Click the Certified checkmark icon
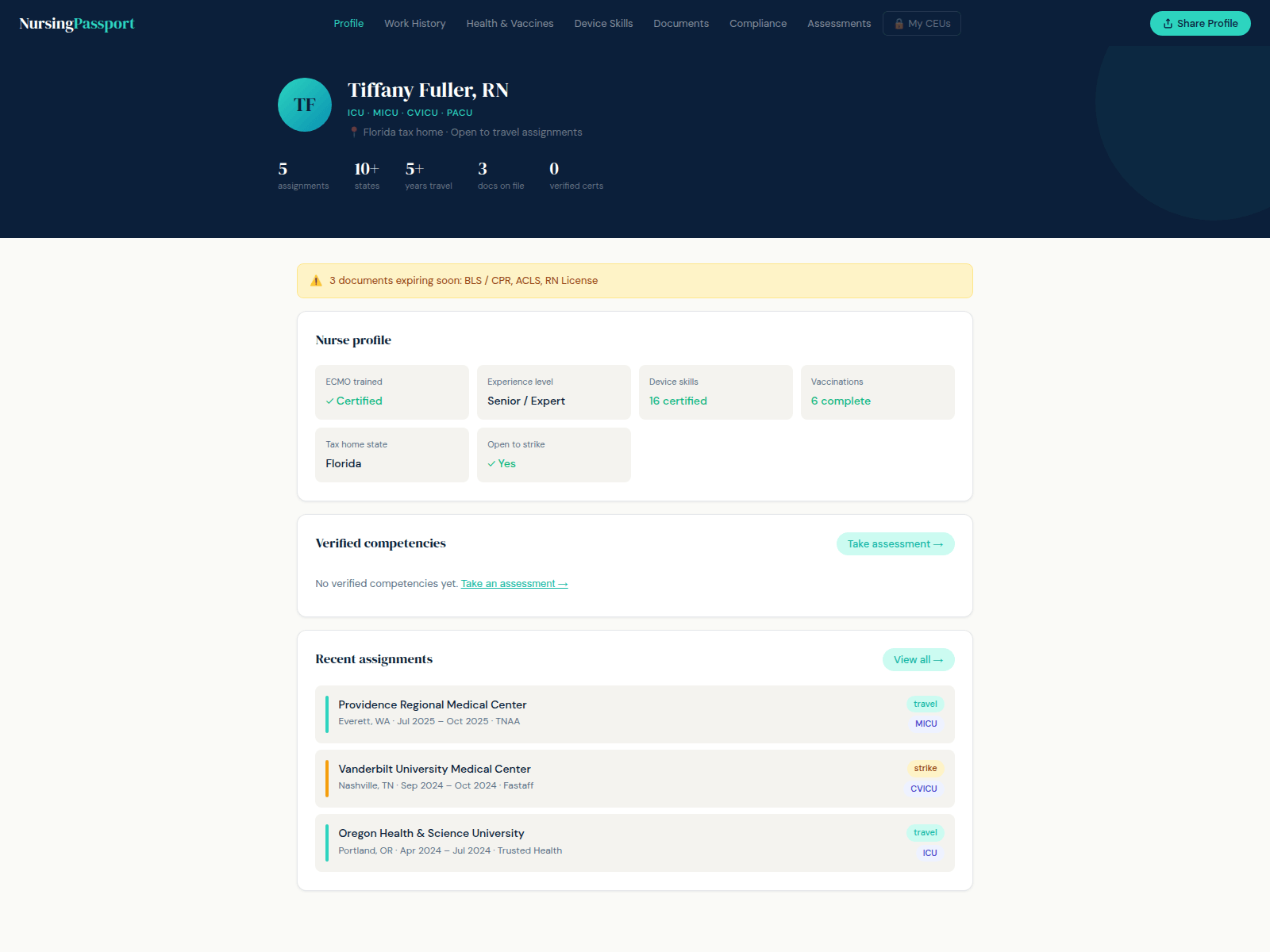 [x=330, y=401]
